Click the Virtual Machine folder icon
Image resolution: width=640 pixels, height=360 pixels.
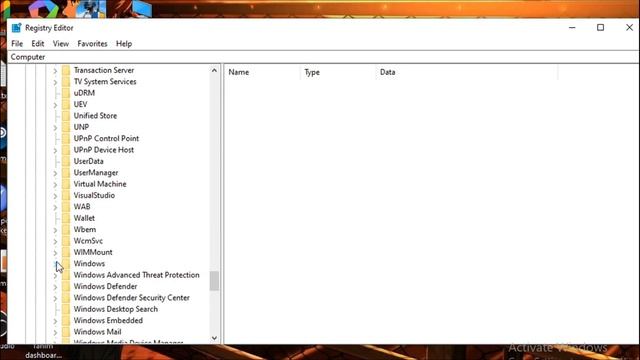click(66, 184)
